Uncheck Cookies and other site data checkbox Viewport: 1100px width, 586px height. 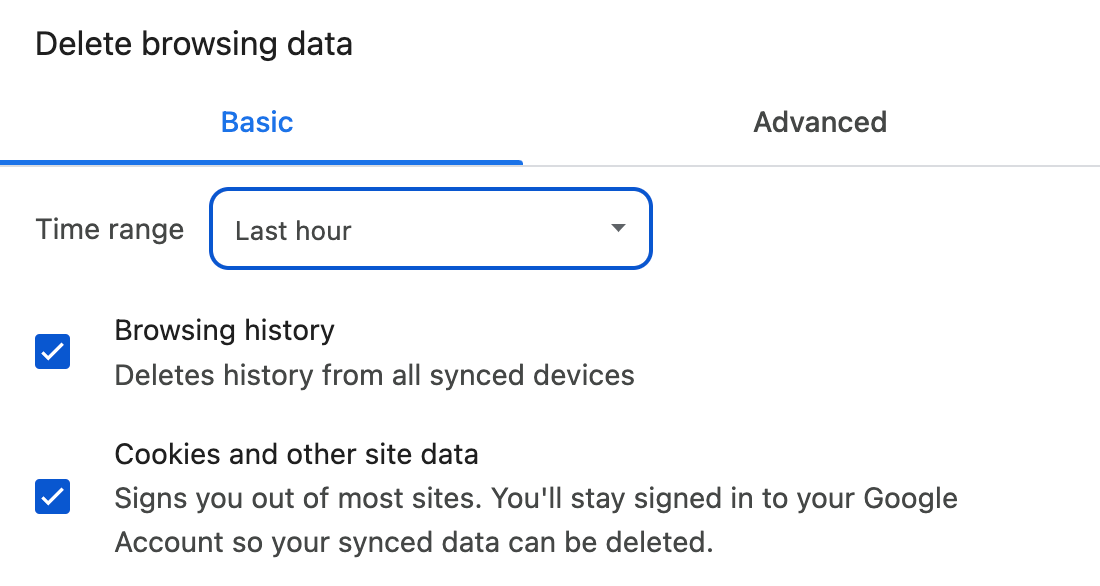tap(53, 497)
